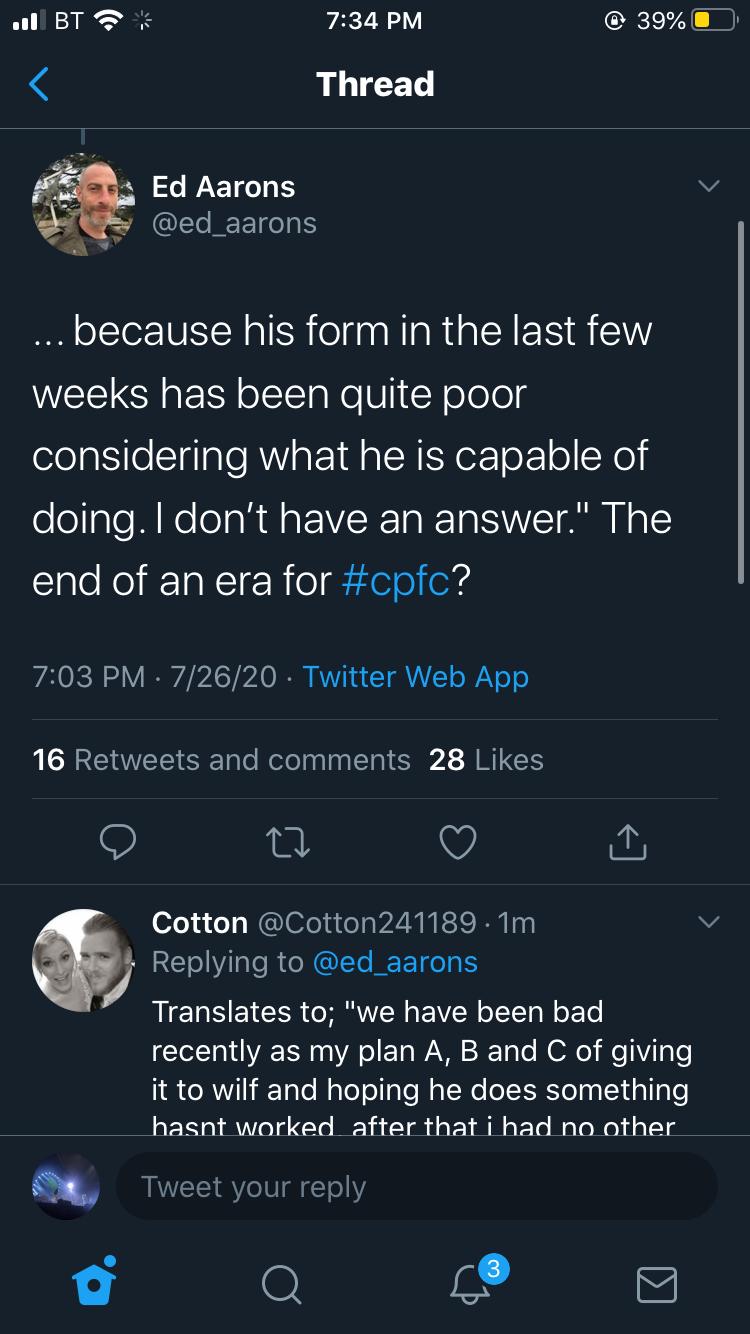Open Ed Aarons' profile picture
This screenshot has width=750, height=1334.
pyautogui.click(x=83, y=205)
